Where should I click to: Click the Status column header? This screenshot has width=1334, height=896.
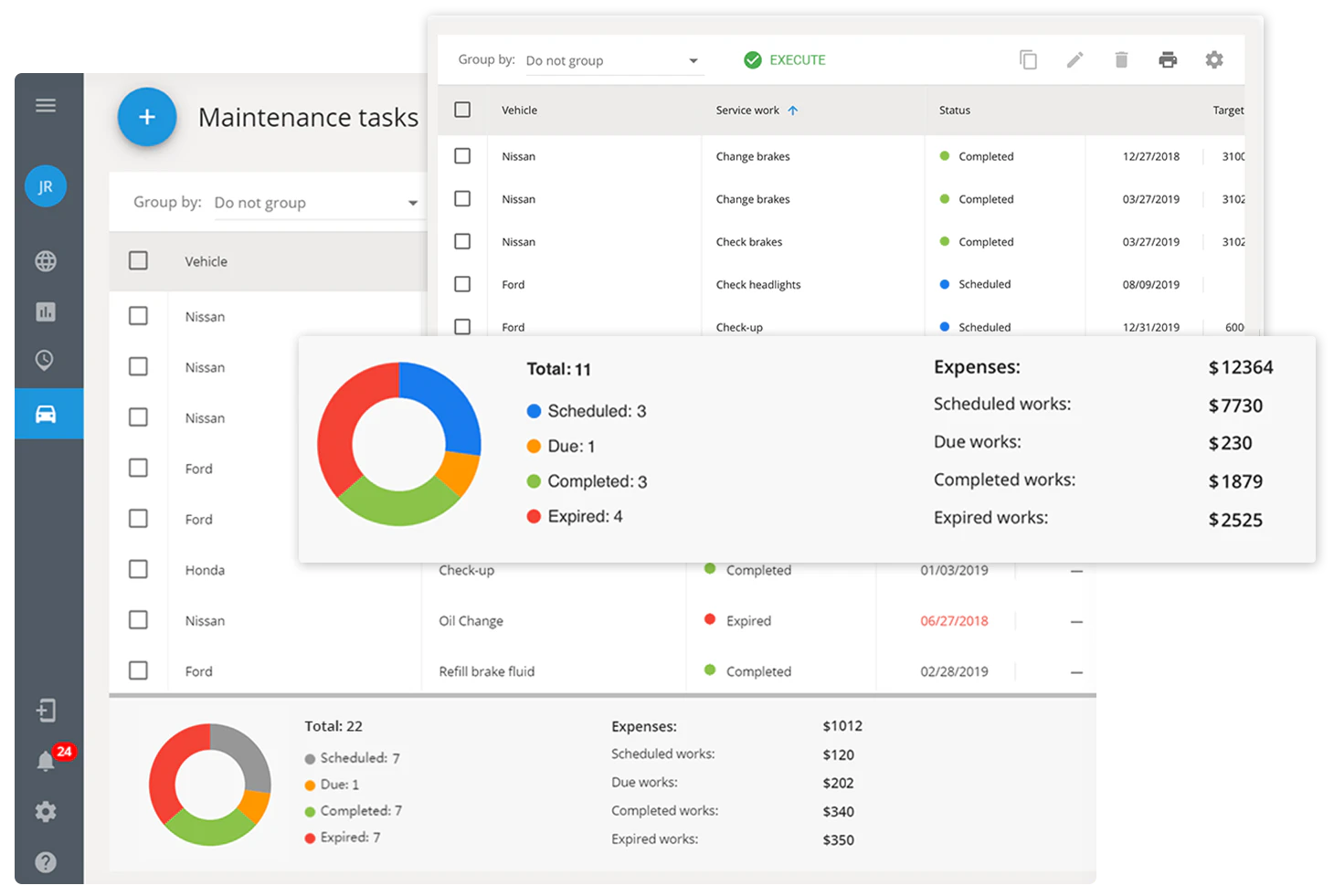[x=954, y=110]
